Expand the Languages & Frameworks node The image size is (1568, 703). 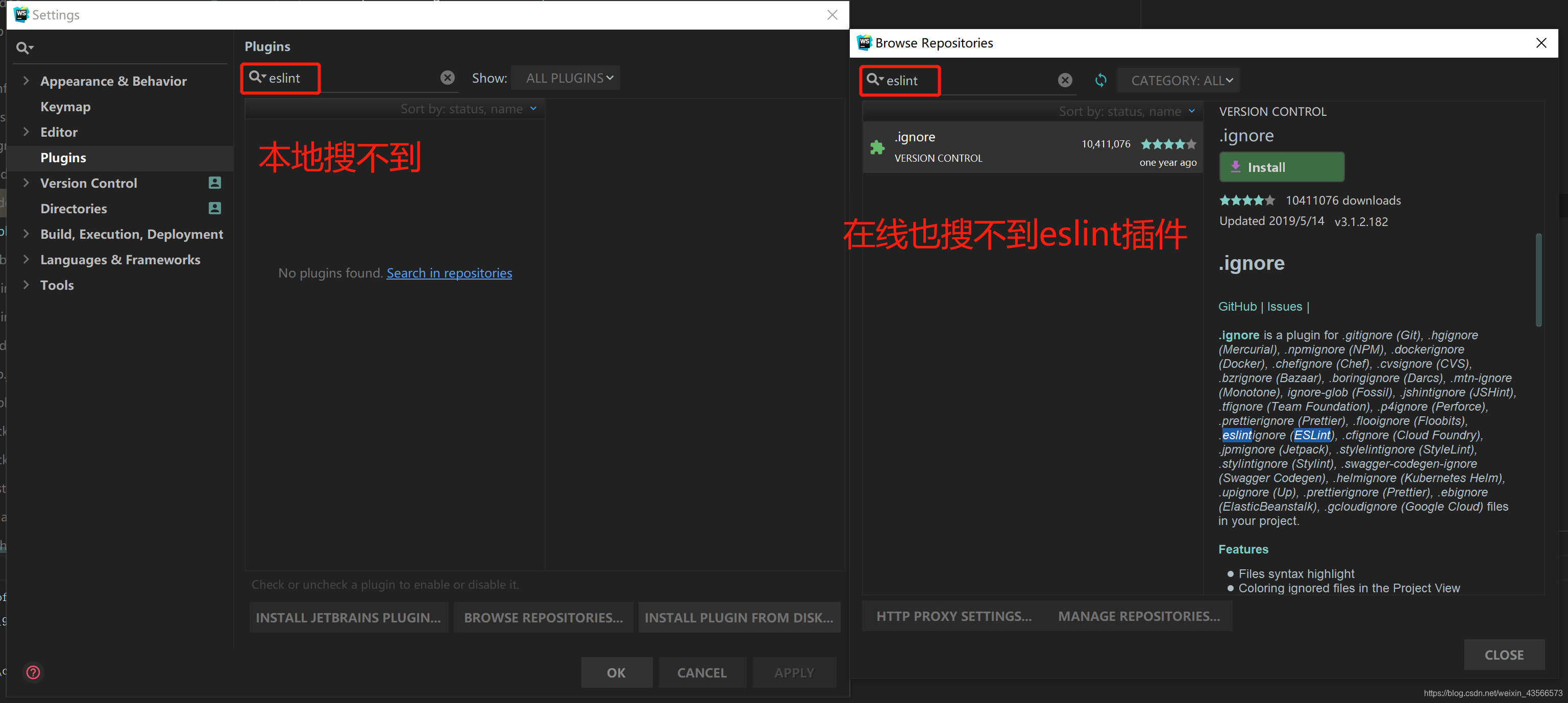pyautogui.click(x=26, y=259)
